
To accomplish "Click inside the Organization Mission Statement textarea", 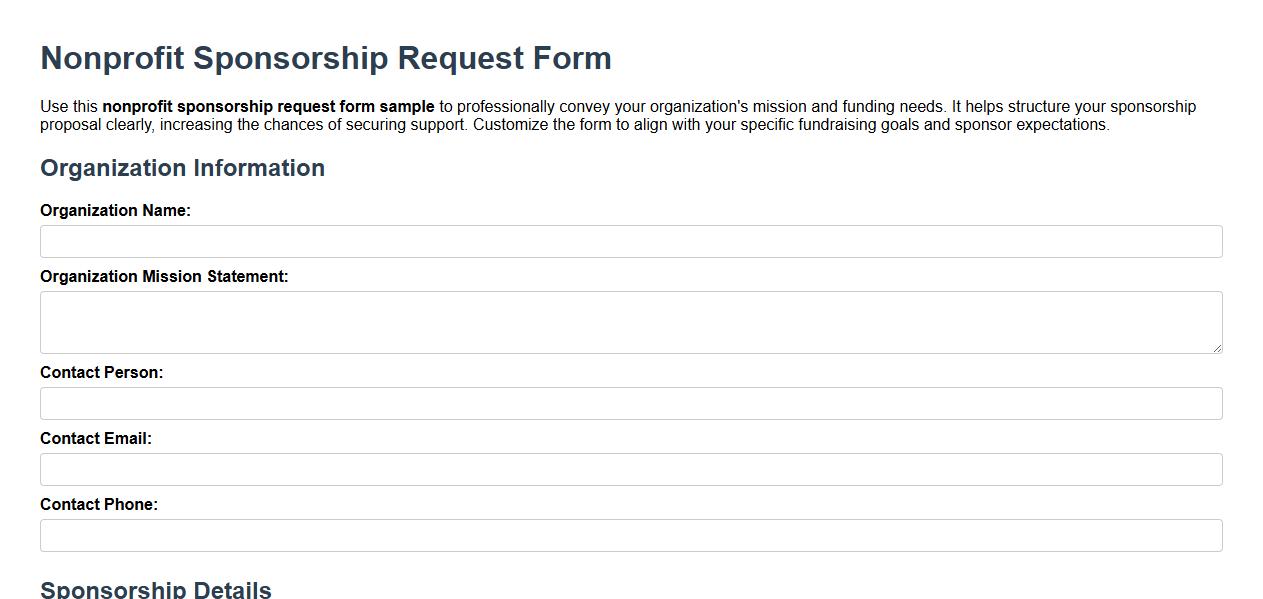I will coord(630,320).
